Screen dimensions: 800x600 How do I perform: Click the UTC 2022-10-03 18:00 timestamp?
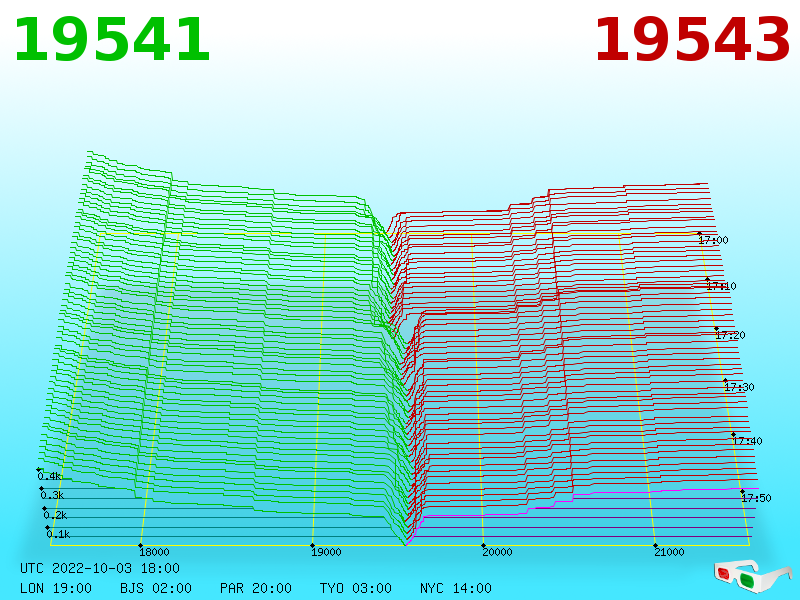tap(100, 568)
